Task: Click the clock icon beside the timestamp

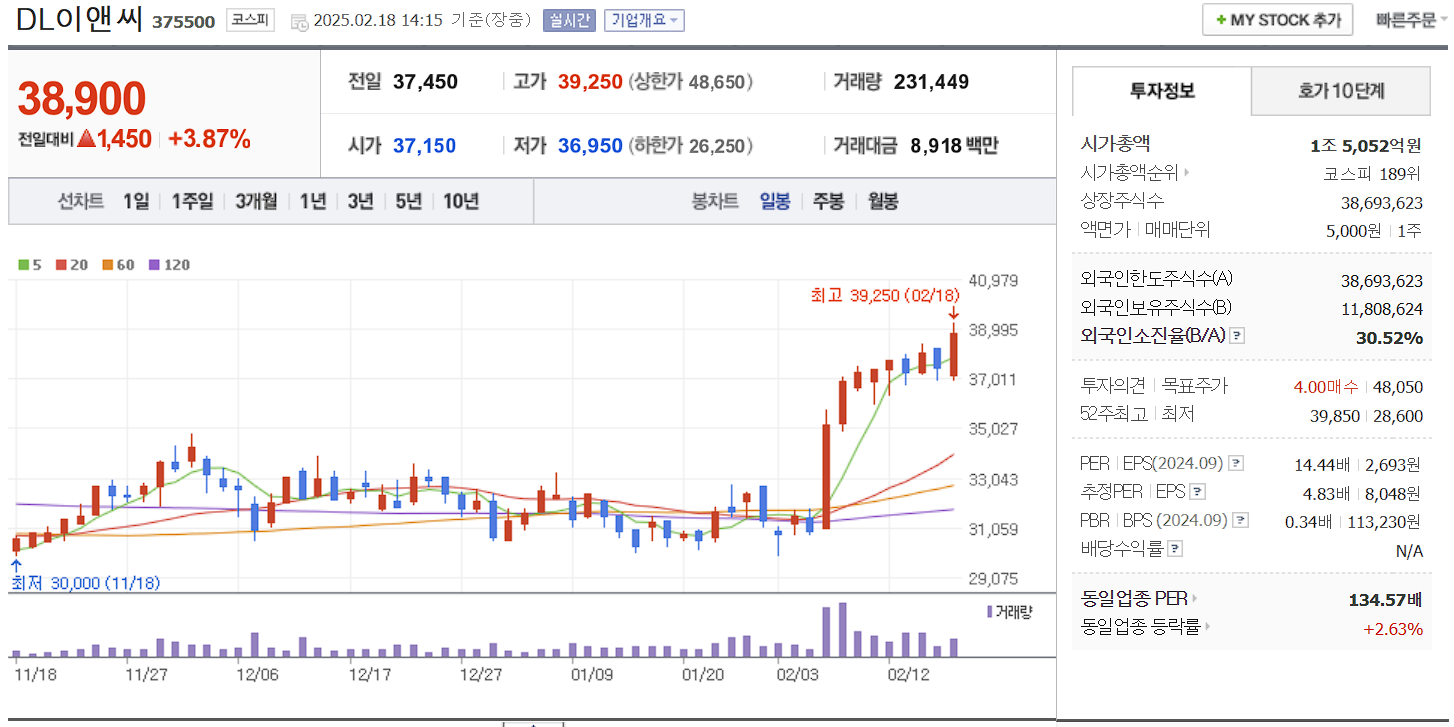Action: (297, 21)
